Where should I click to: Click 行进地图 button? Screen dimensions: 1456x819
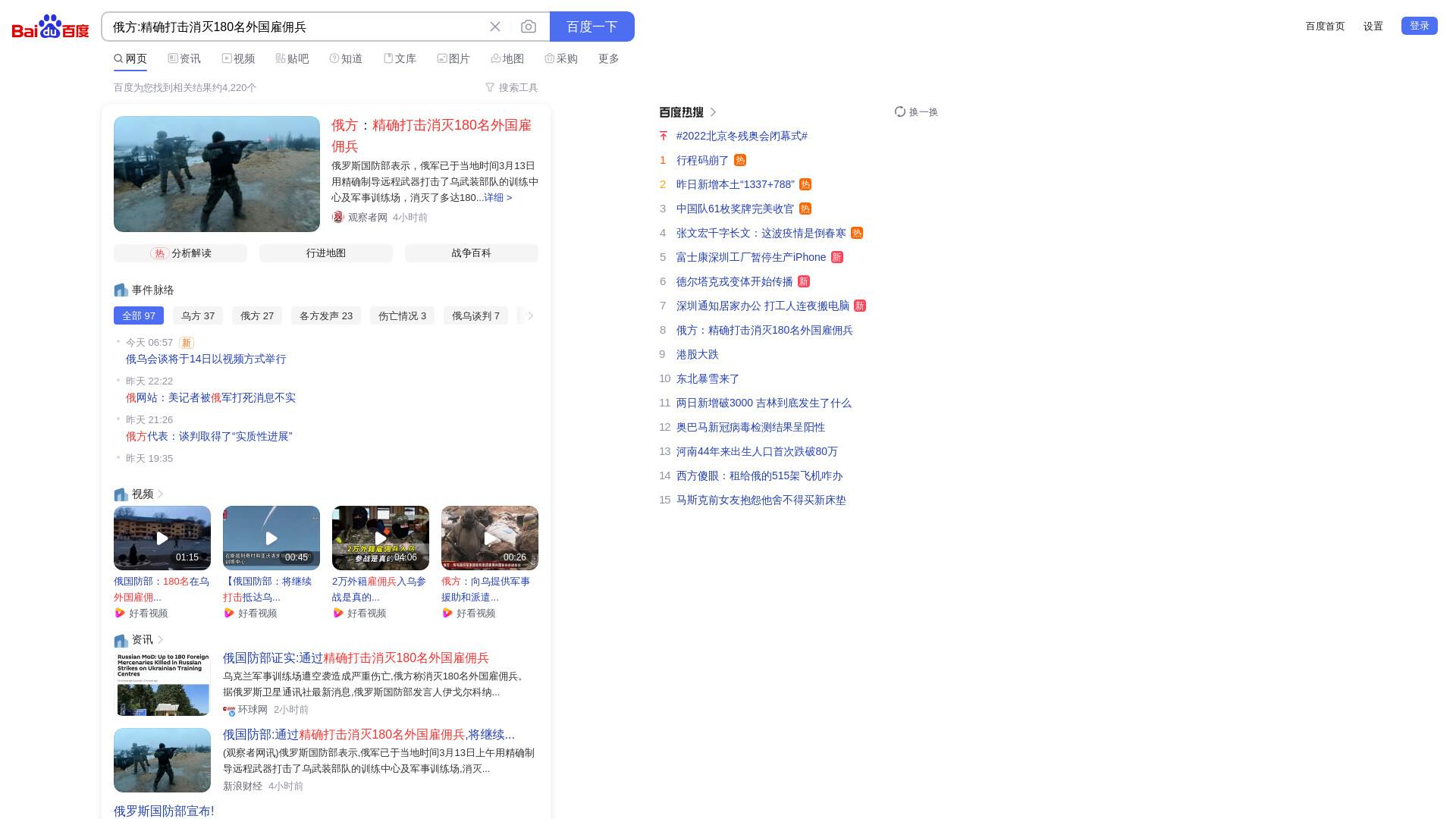326,253
